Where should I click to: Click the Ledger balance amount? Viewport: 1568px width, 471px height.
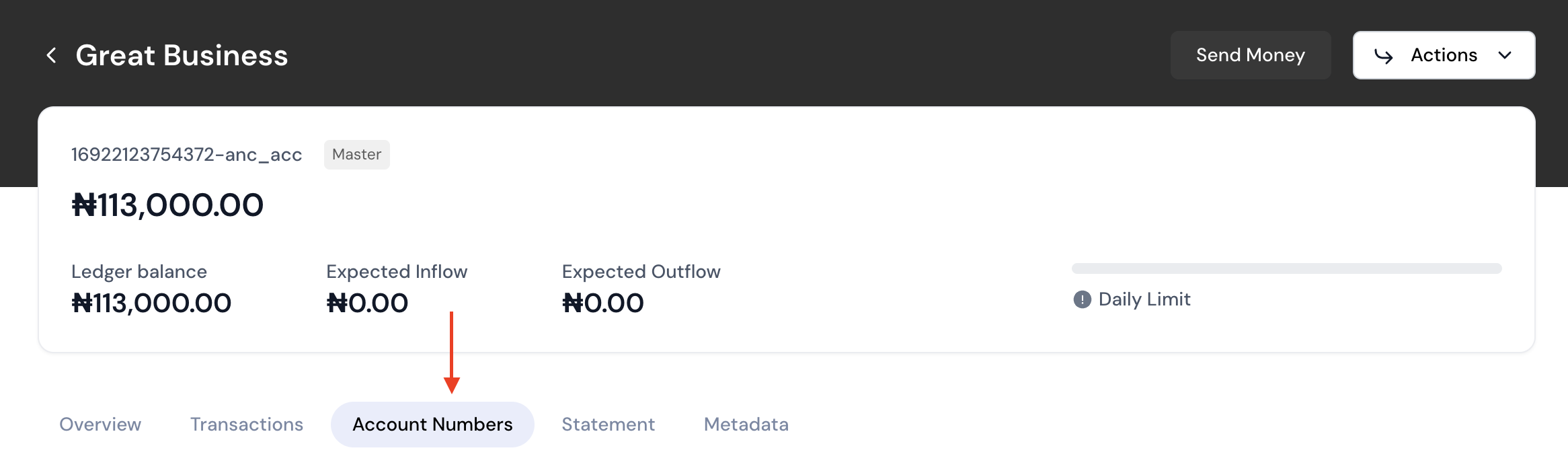tap(151, 303)
